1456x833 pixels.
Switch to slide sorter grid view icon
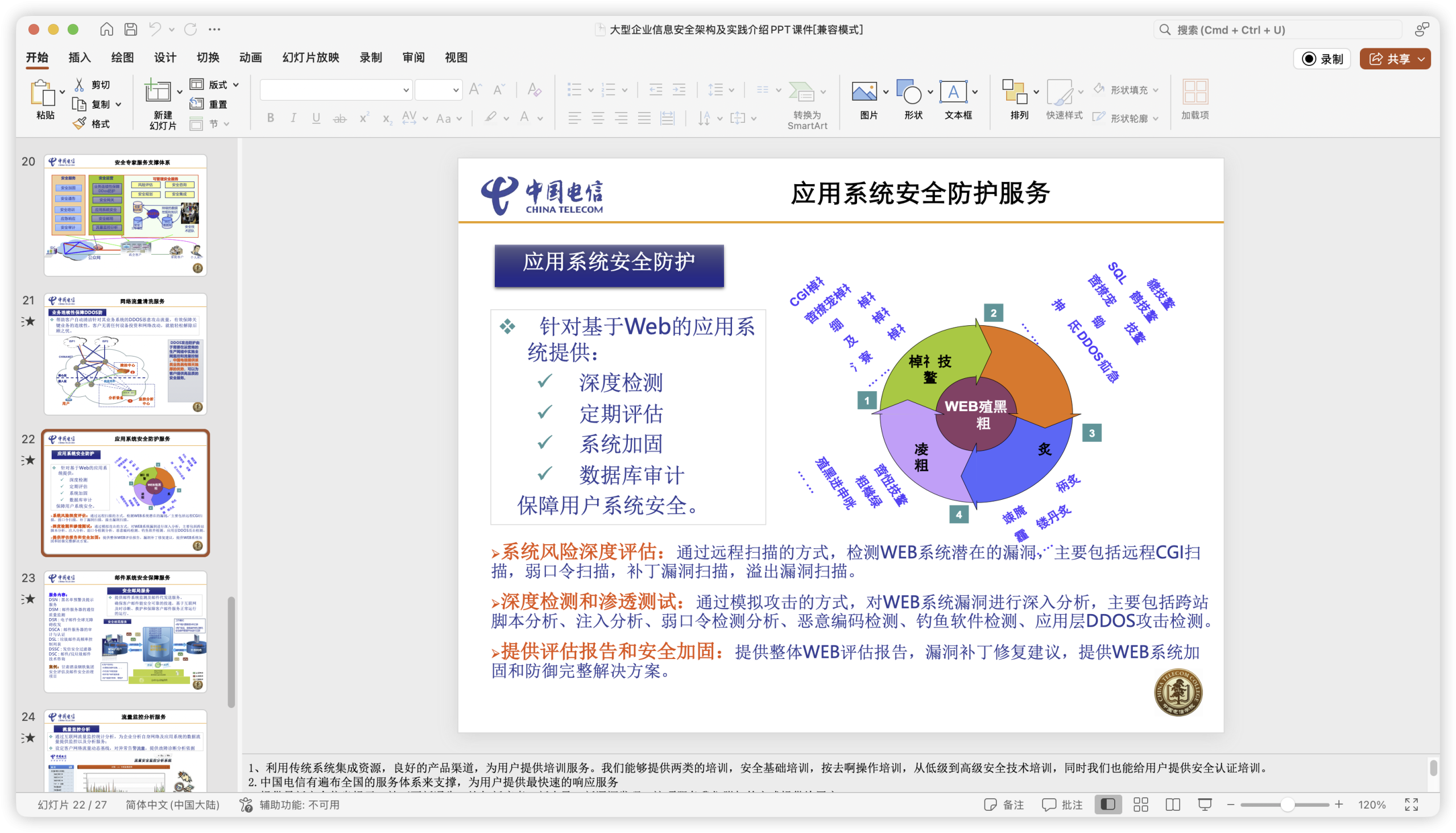(x=1141, y=805)
